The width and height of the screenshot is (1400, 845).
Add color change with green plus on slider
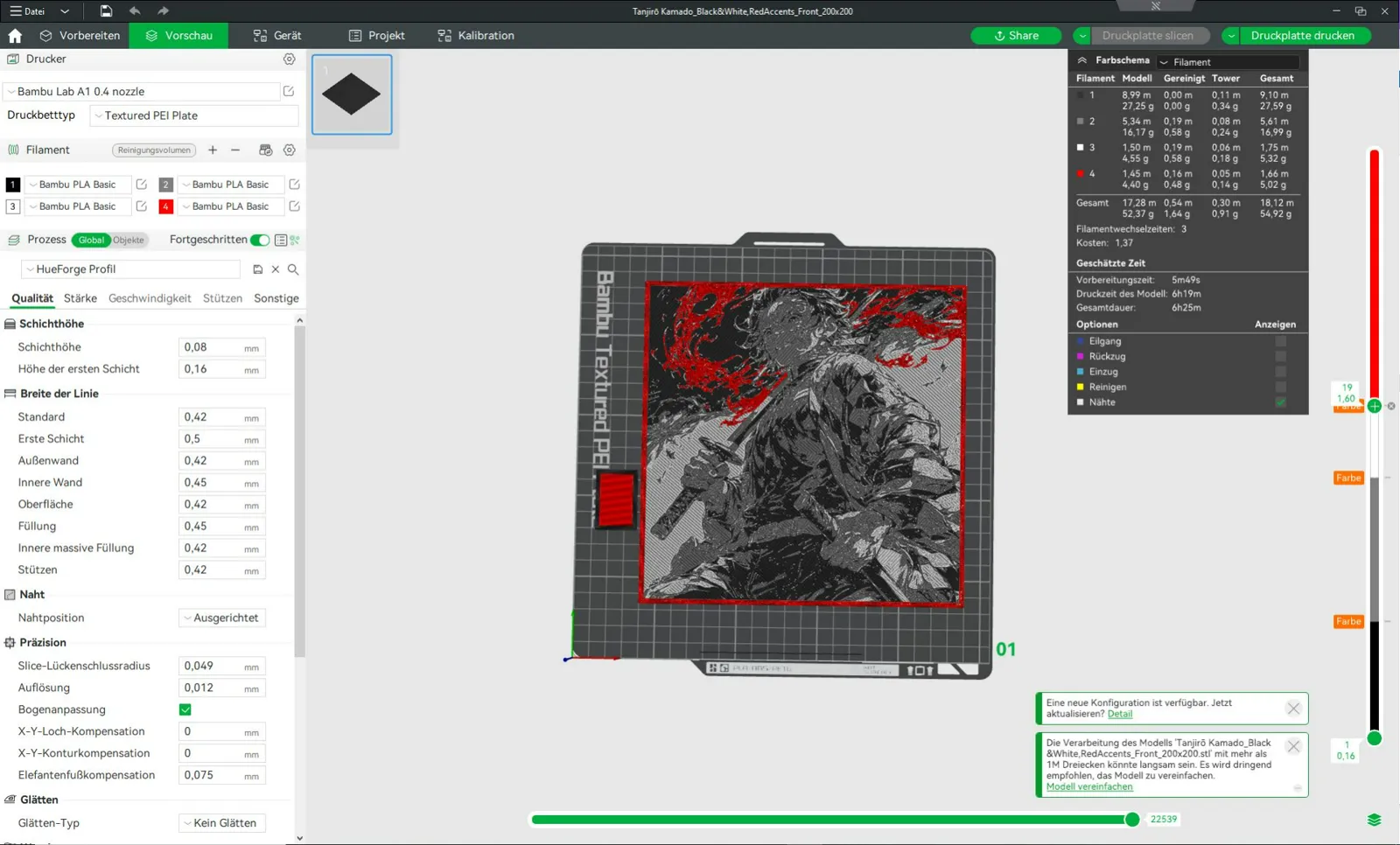click(x=1375, y=406)
